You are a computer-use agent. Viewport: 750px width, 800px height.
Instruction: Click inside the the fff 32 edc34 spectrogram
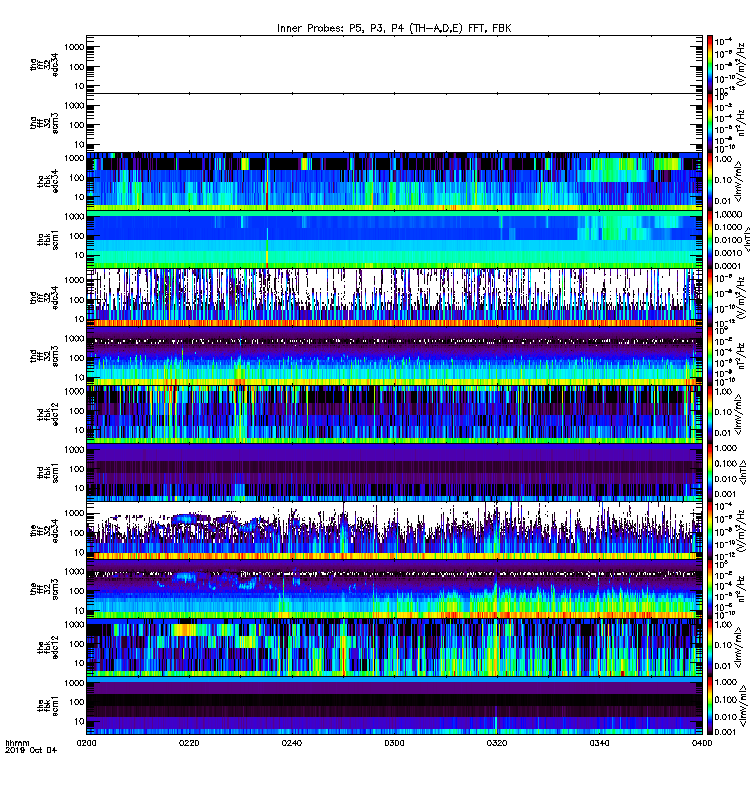[x=394, y=531]
